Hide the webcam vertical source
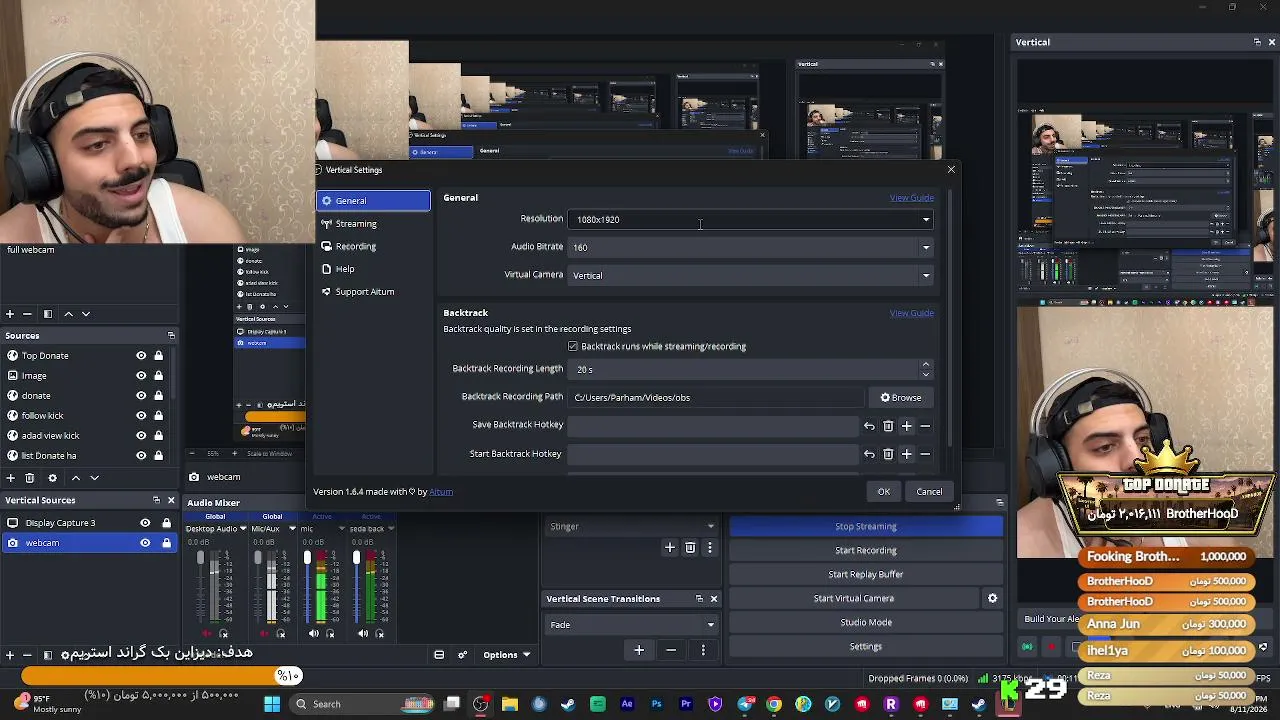 coord(145,543)
